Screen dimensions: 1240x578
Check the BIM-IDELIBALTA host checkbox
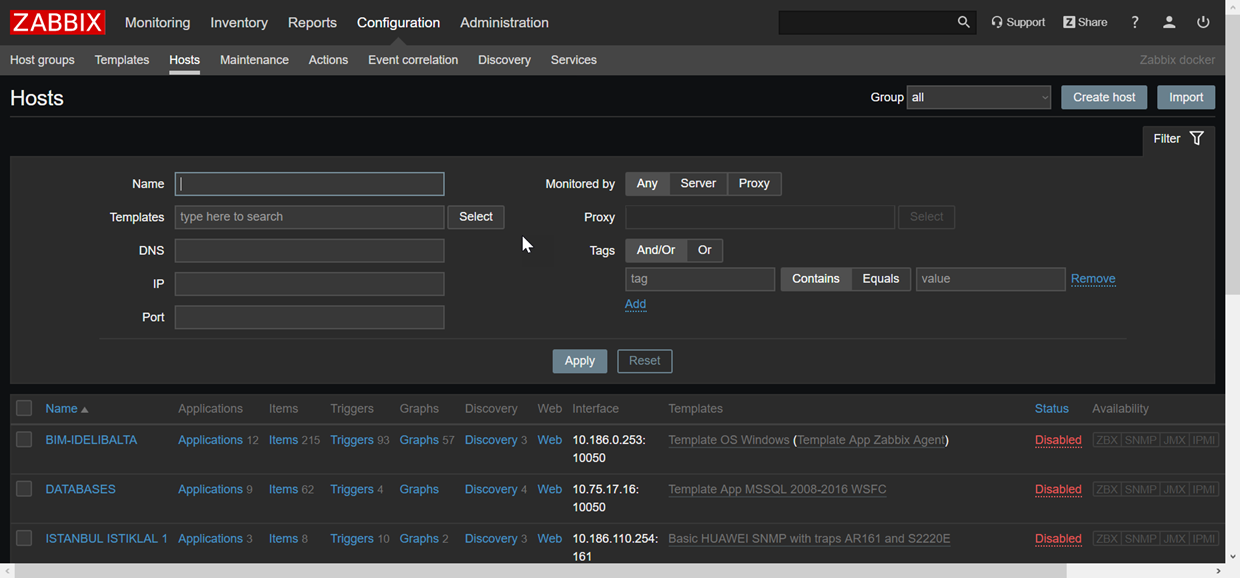(24, 440)
